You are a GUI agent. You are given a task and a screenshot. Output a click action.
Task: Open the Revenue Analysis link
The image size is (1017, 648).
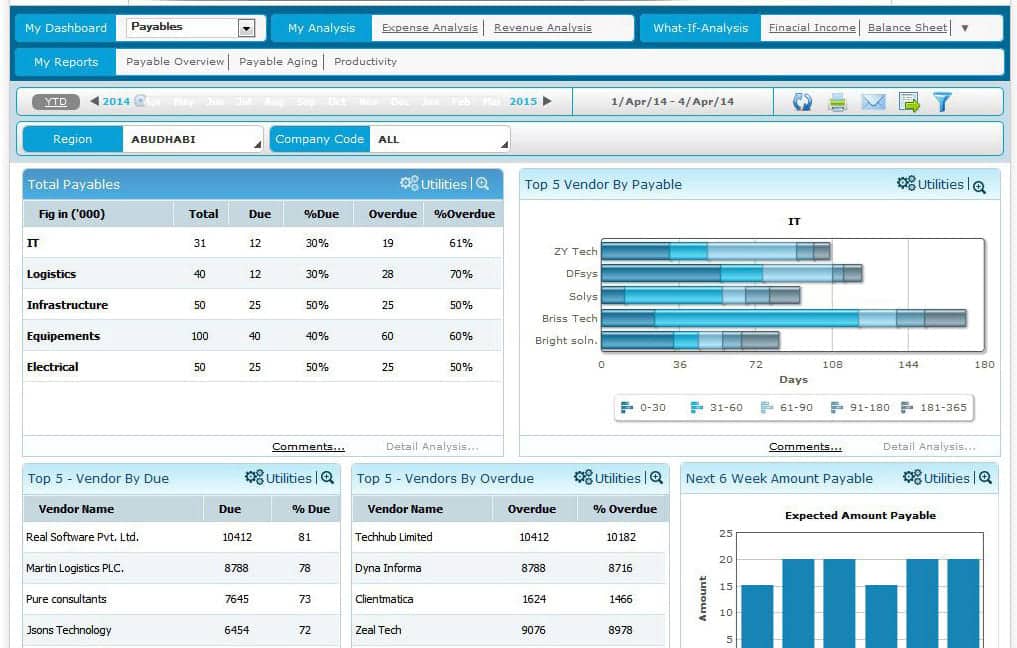[543, 28]
